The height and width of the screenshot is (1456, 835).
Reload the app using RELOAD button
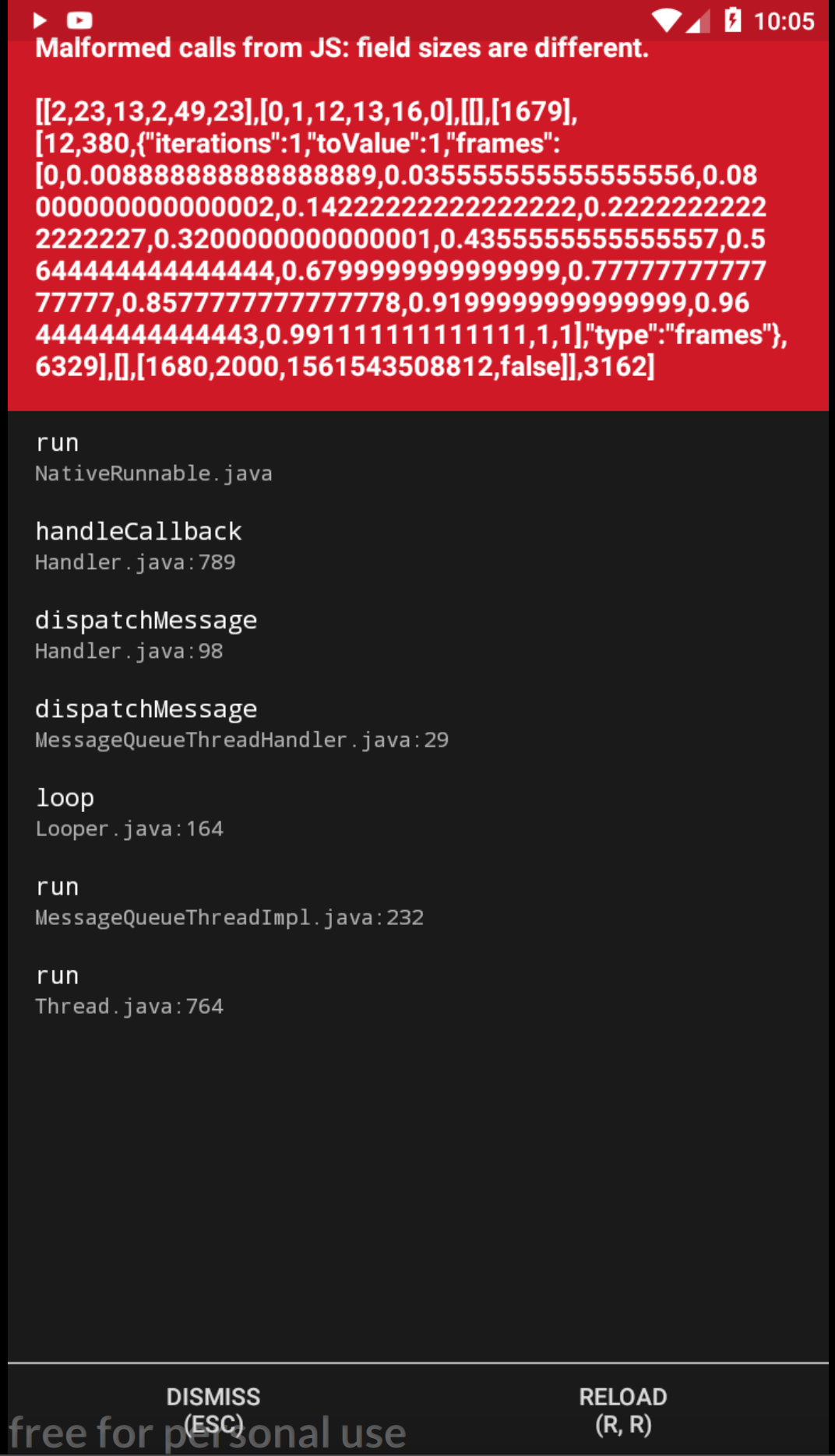click(622, 1396)
